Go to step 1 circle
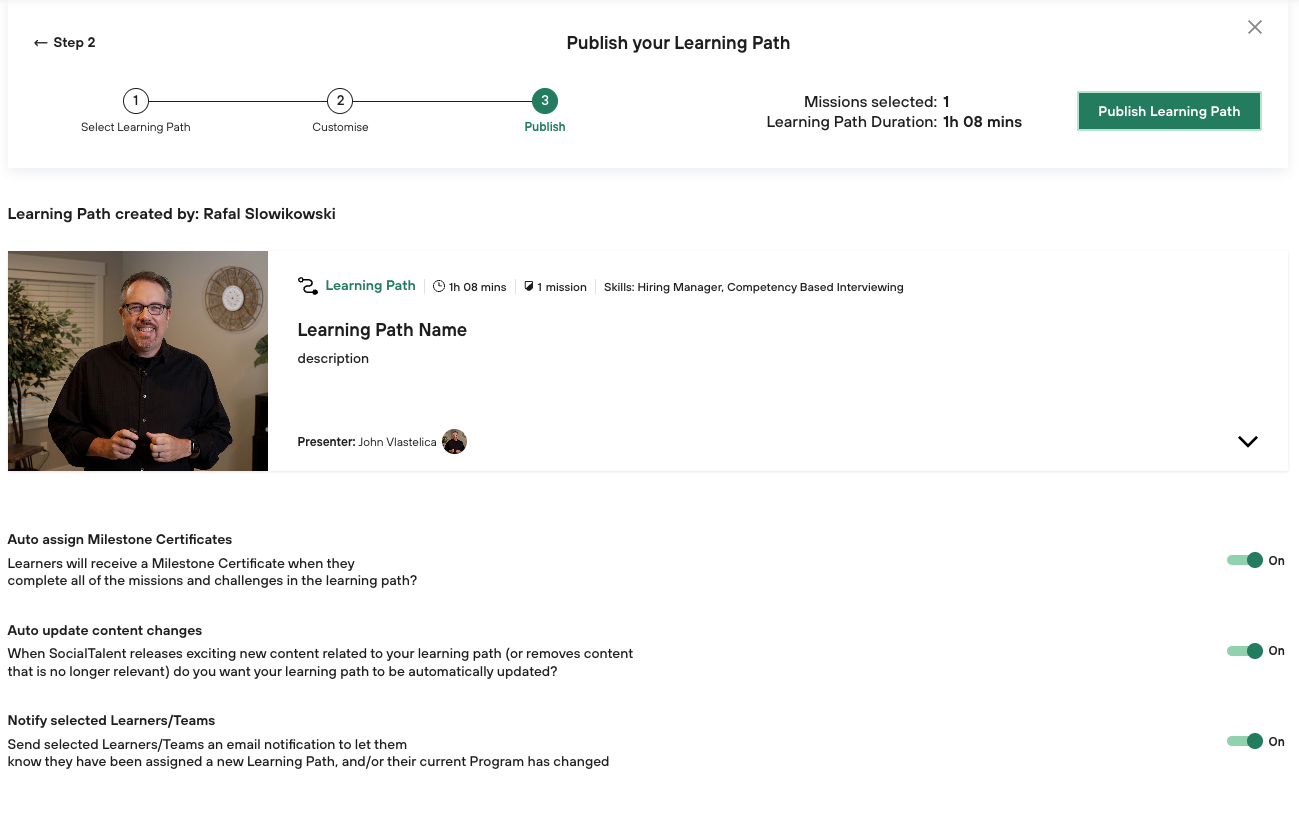This screenshot has height=819, width=1299. 135,101
